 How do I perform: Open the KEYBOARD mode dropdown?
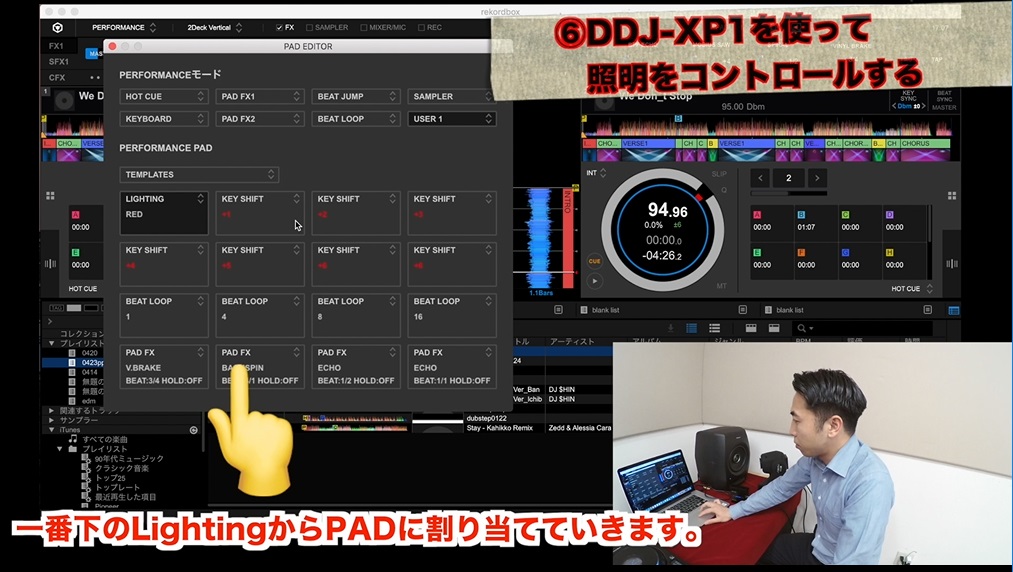coord(163,119)
